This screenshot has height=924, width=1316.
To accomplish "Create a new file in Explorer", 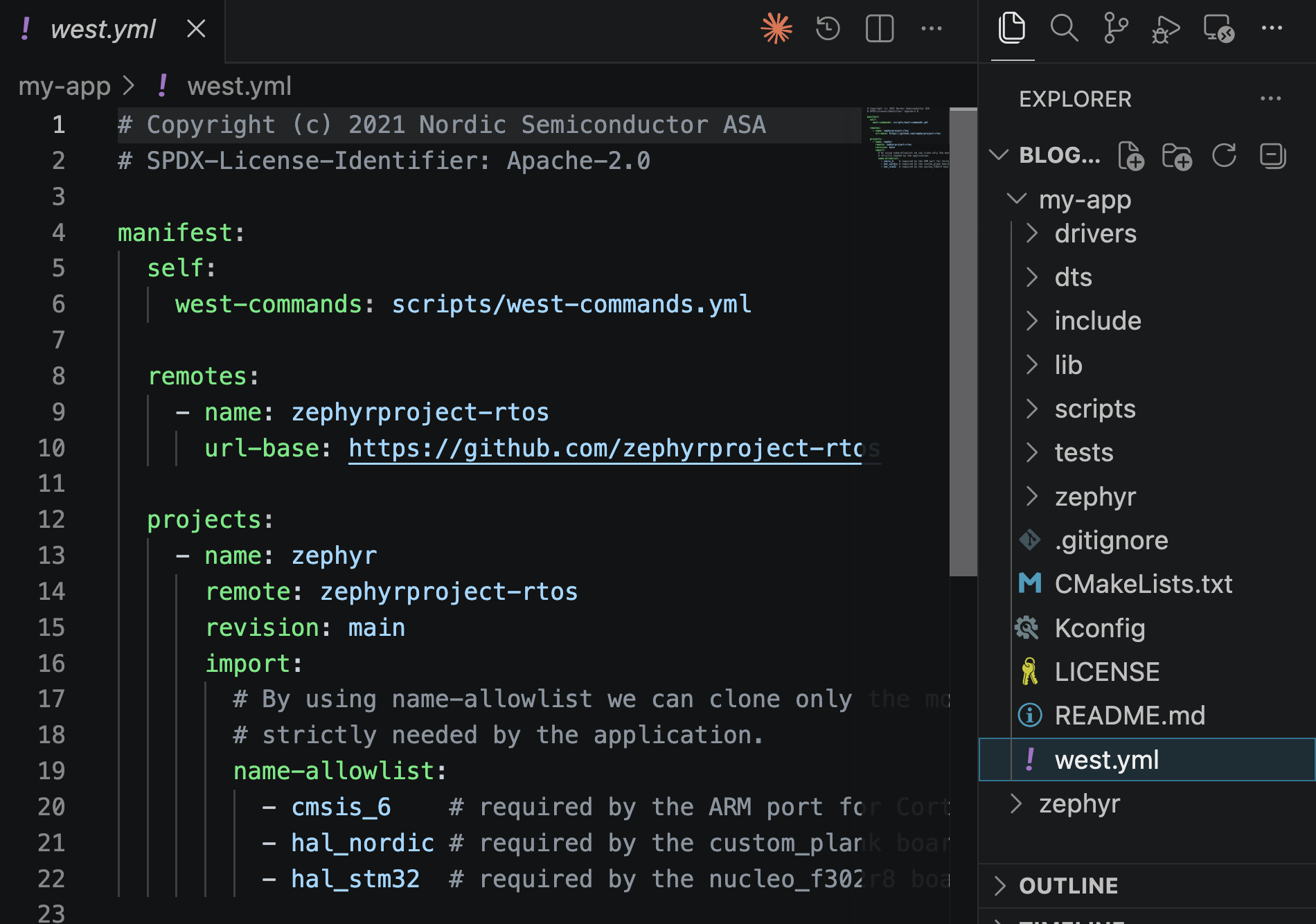I will tap(1130, 155).
